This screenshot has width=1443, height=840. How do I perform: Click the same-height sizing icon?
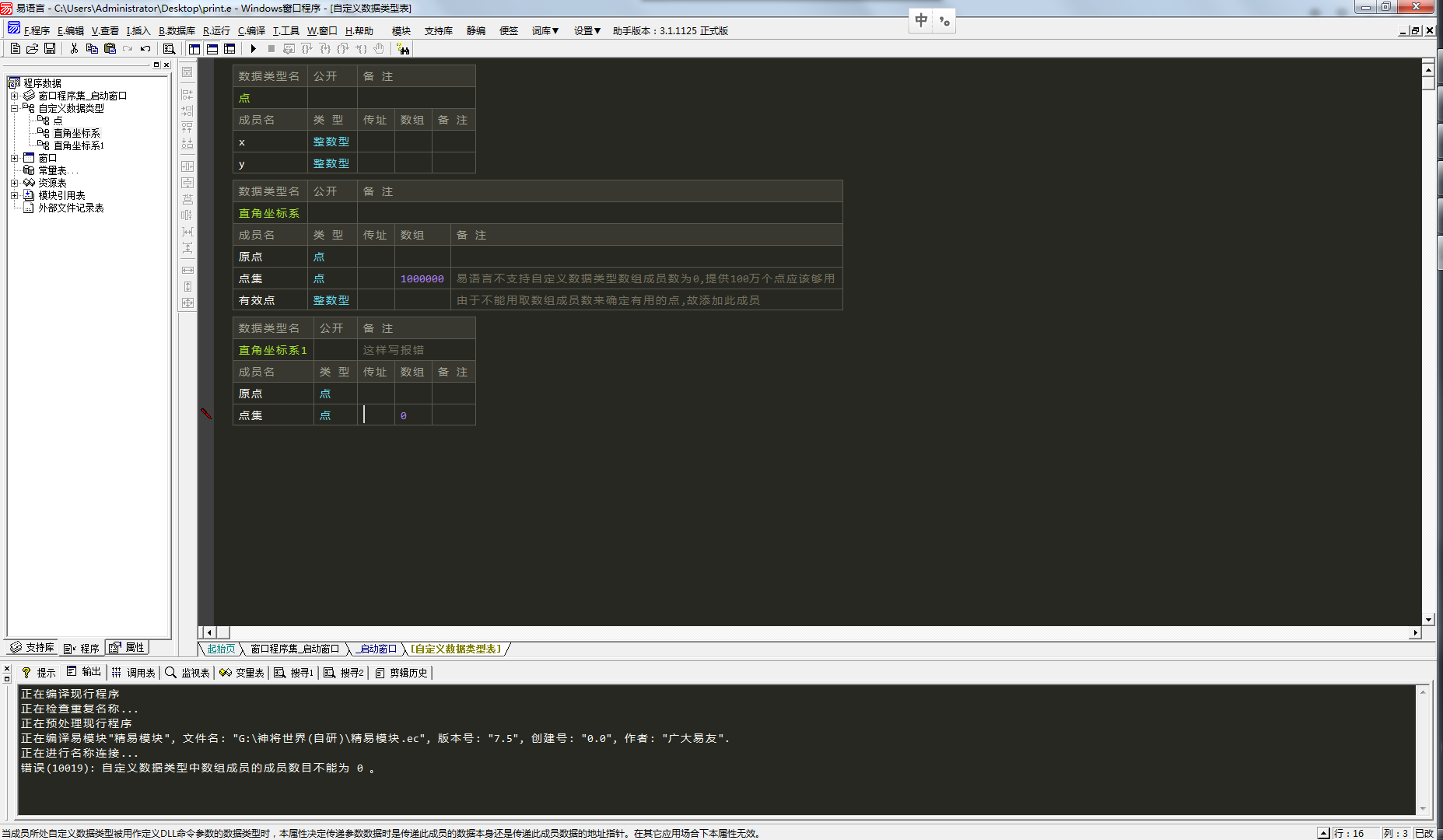pos(187,286)
